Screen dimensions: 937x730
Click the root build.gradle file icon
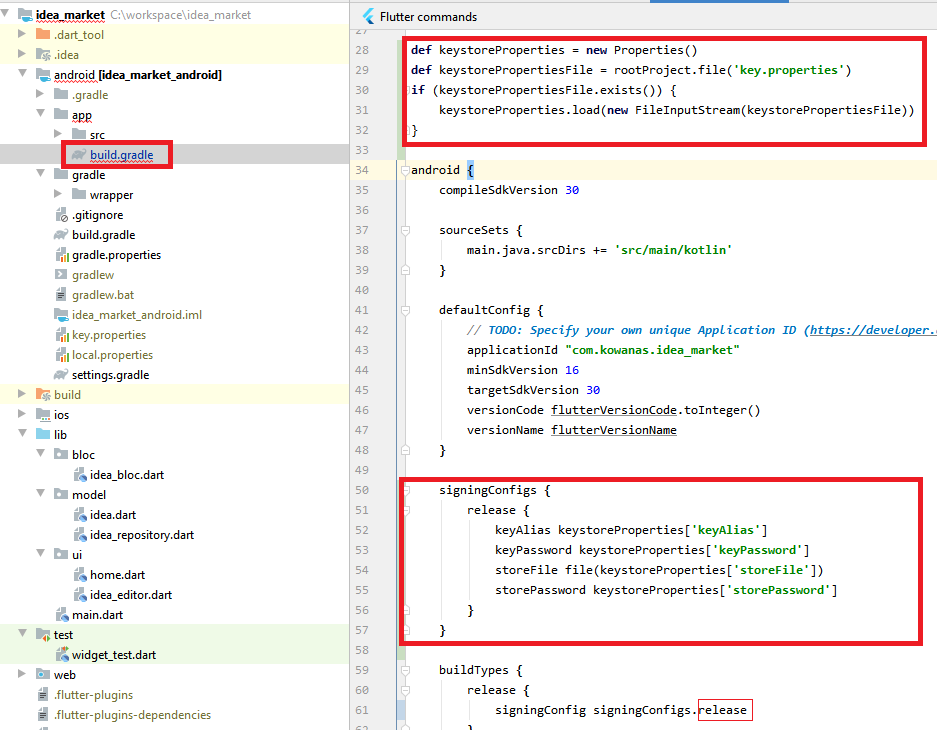(61, 235)
